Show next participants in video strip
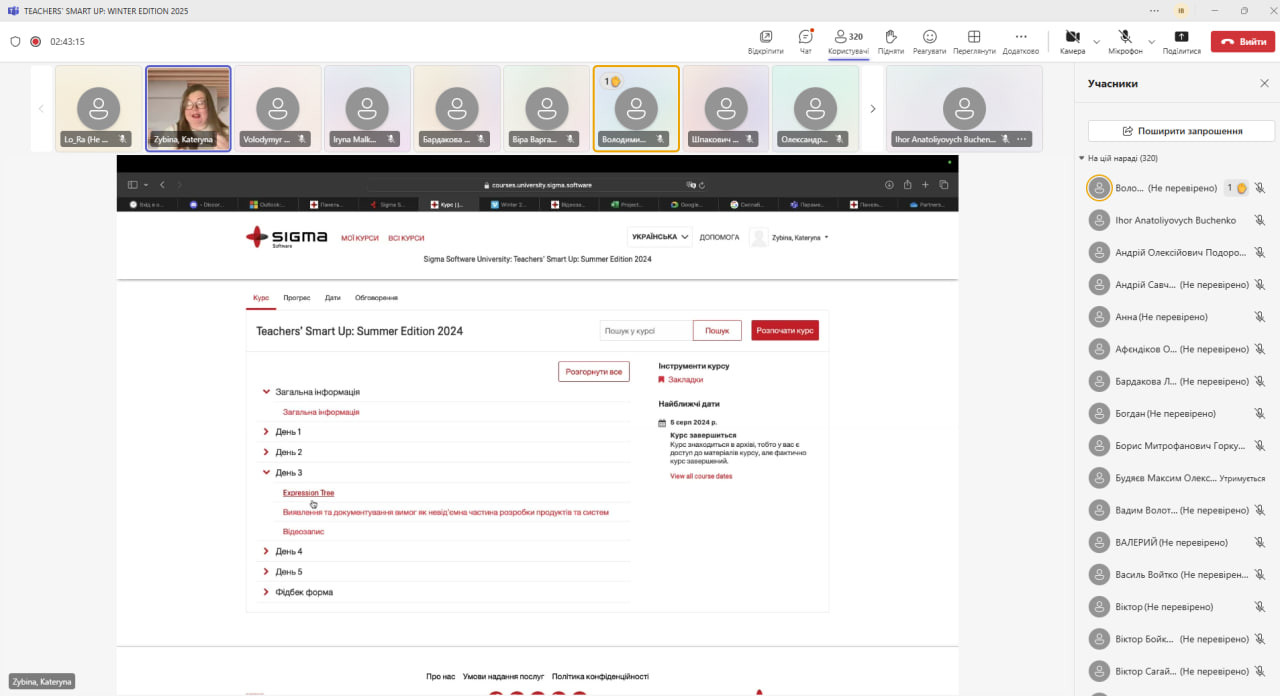 [x=873, y=108]
